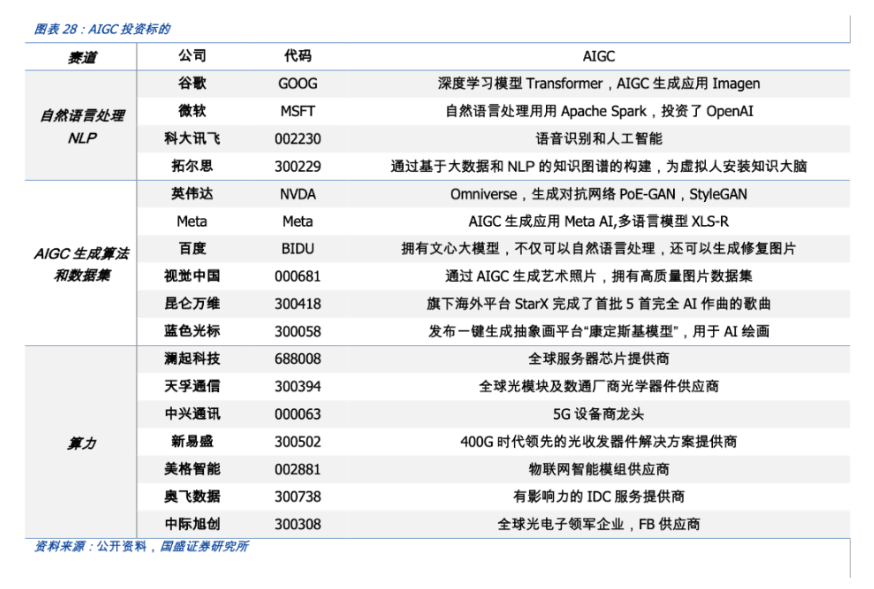Click the description mentioning FB 供应商

(x=599, y=524)
